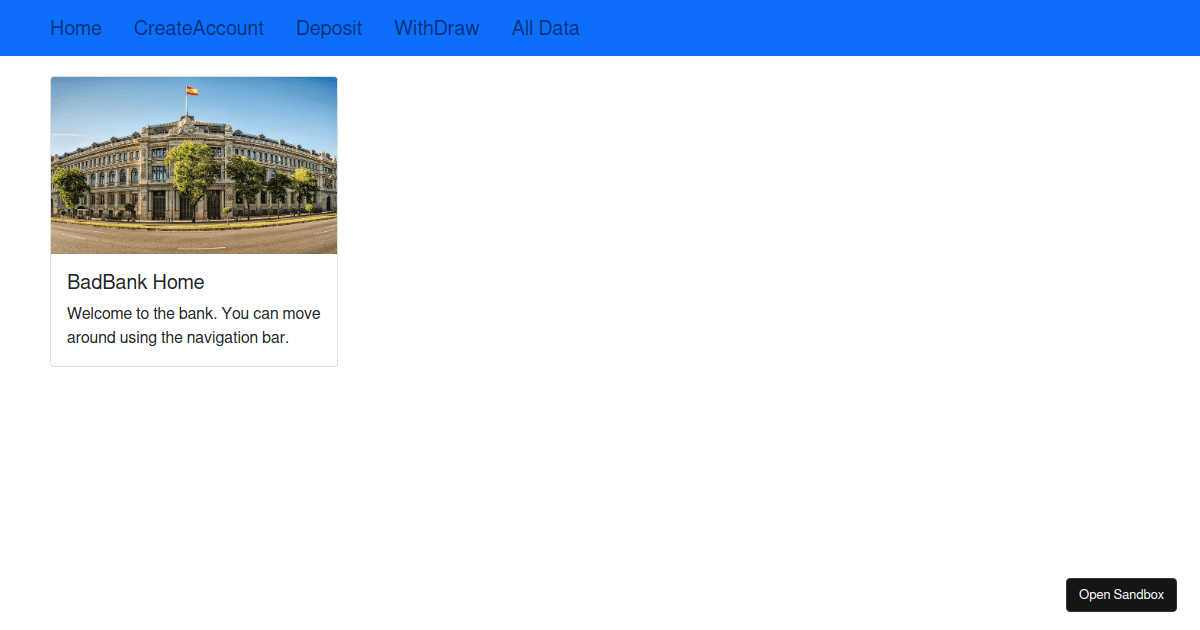1200x630 pixels.
Task: Click the card body area
Action: pos(193,308)
